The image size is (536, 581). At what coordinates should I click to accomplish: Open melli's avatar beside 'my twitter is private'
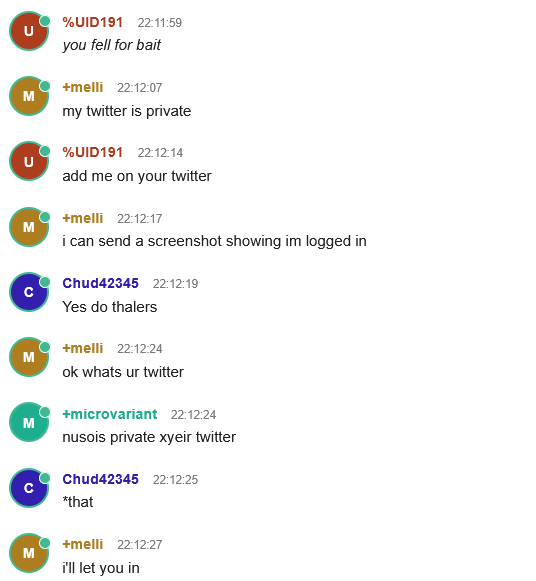coord(29,96)
